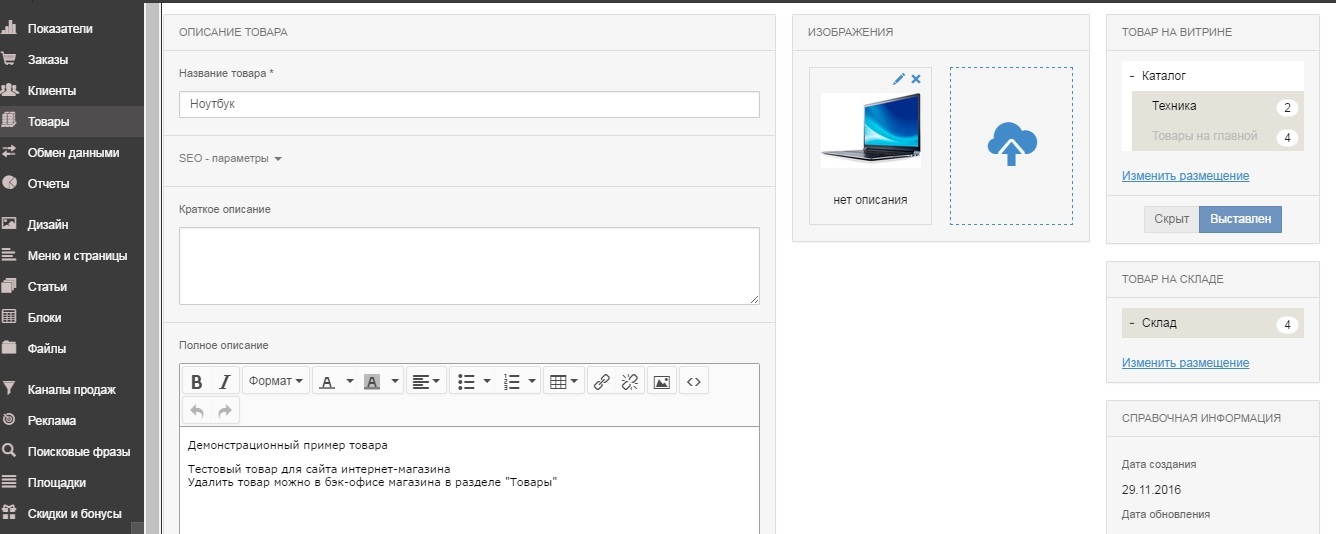Screen dimensions: 1336x534
Task: Click the insert link icon
Action: (x=601, y=381)
